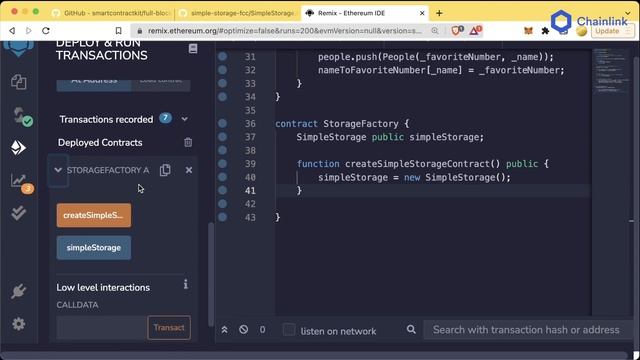Call the createSimpleS... function button

(94, 215)
